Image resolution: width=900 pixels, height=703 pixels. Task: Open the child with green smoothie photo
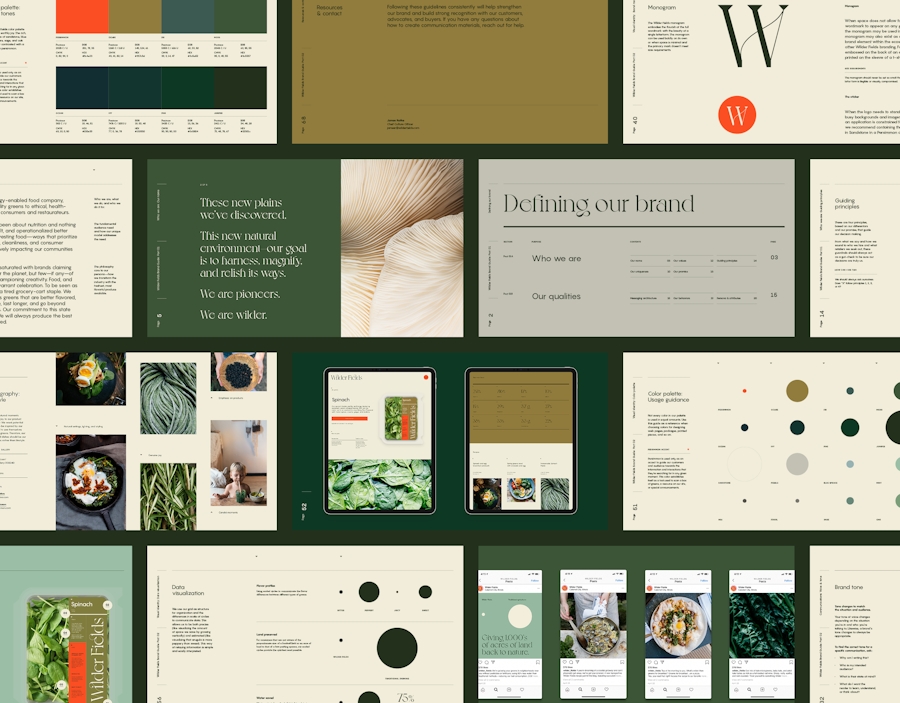coord(239,463)
